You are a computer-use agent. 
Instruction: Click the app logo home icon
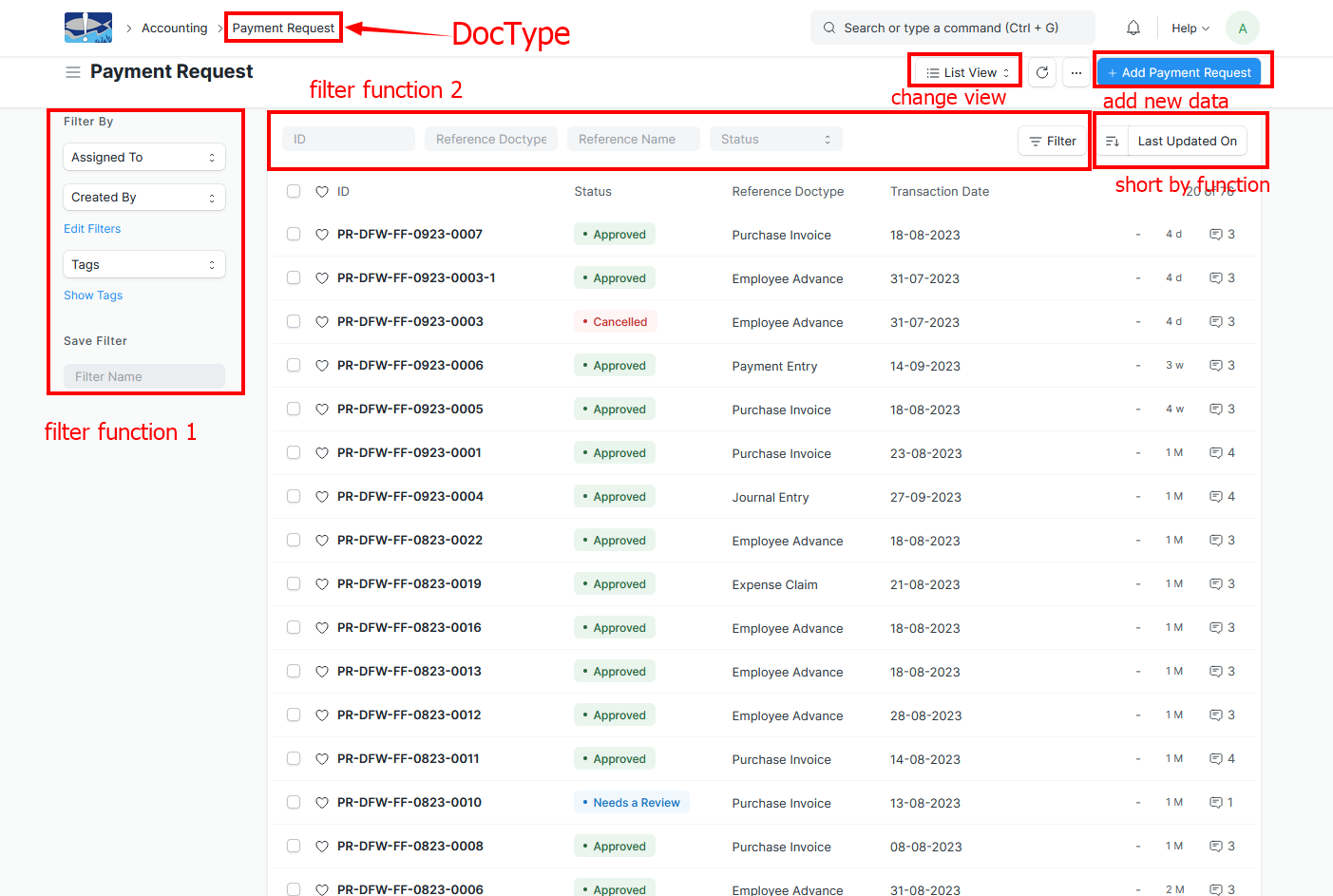click(x=88, y=28)
